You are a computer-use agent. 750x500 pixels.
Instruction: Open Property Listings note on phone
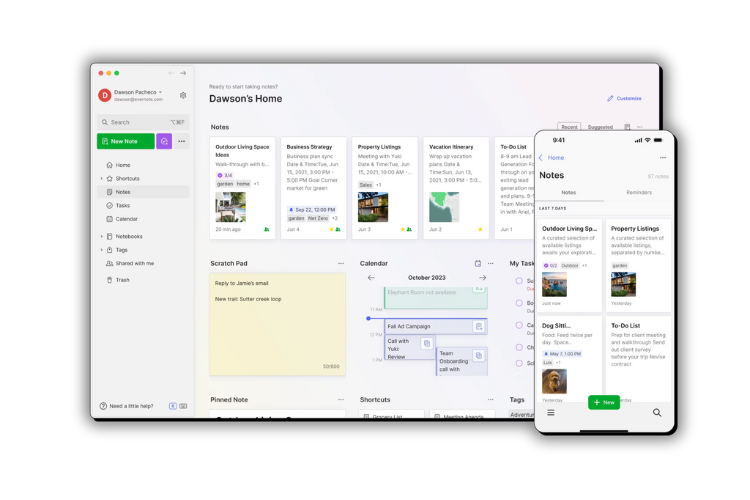tap(639, 265)
